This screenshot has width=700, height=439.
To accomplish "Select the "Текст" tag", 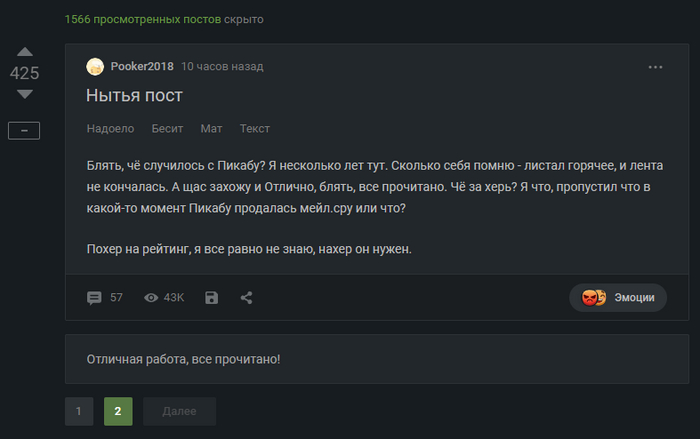I will coord(254,129).
